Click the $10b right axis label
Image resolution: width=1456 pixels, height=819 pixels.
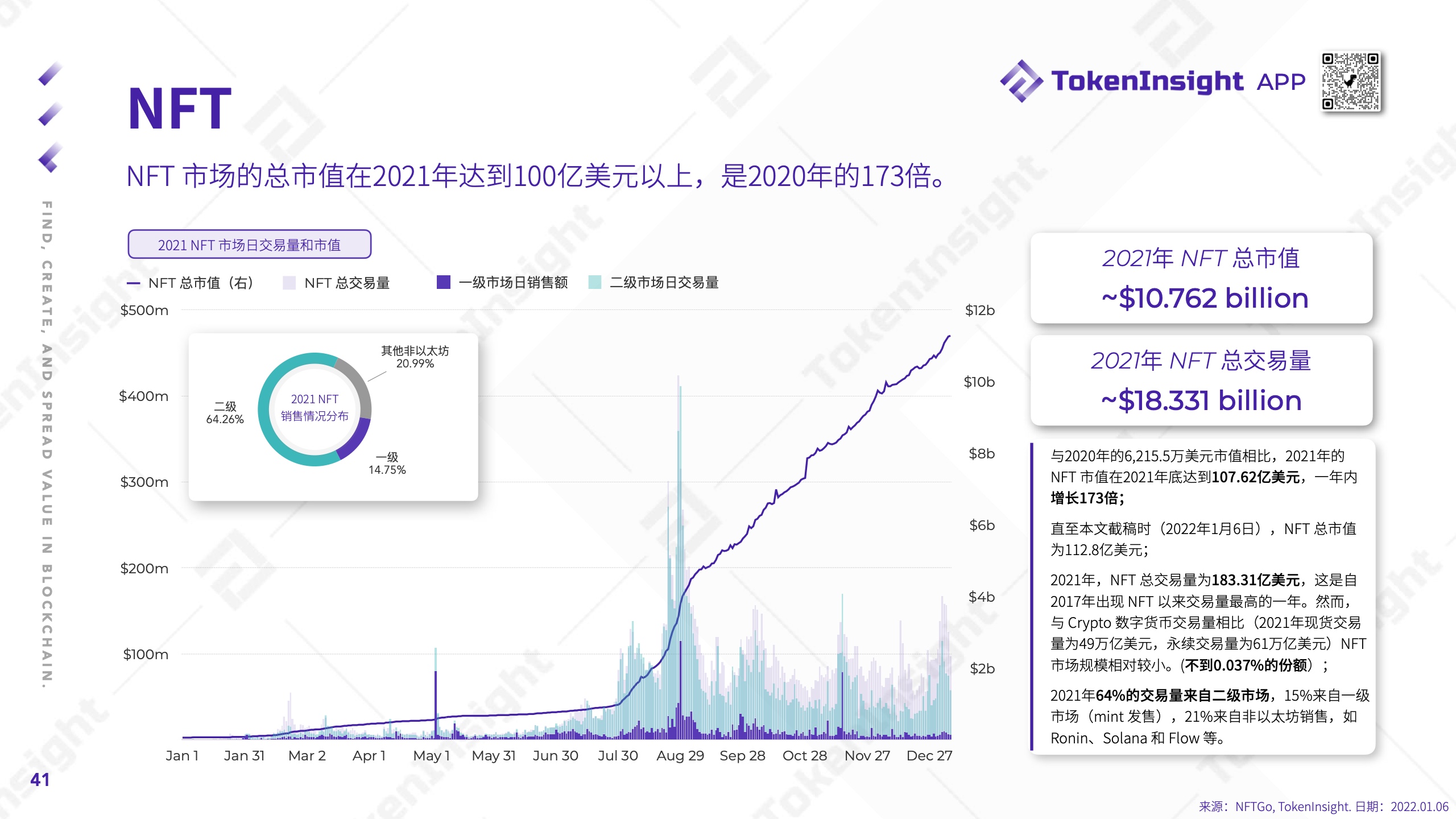(979, 382)
